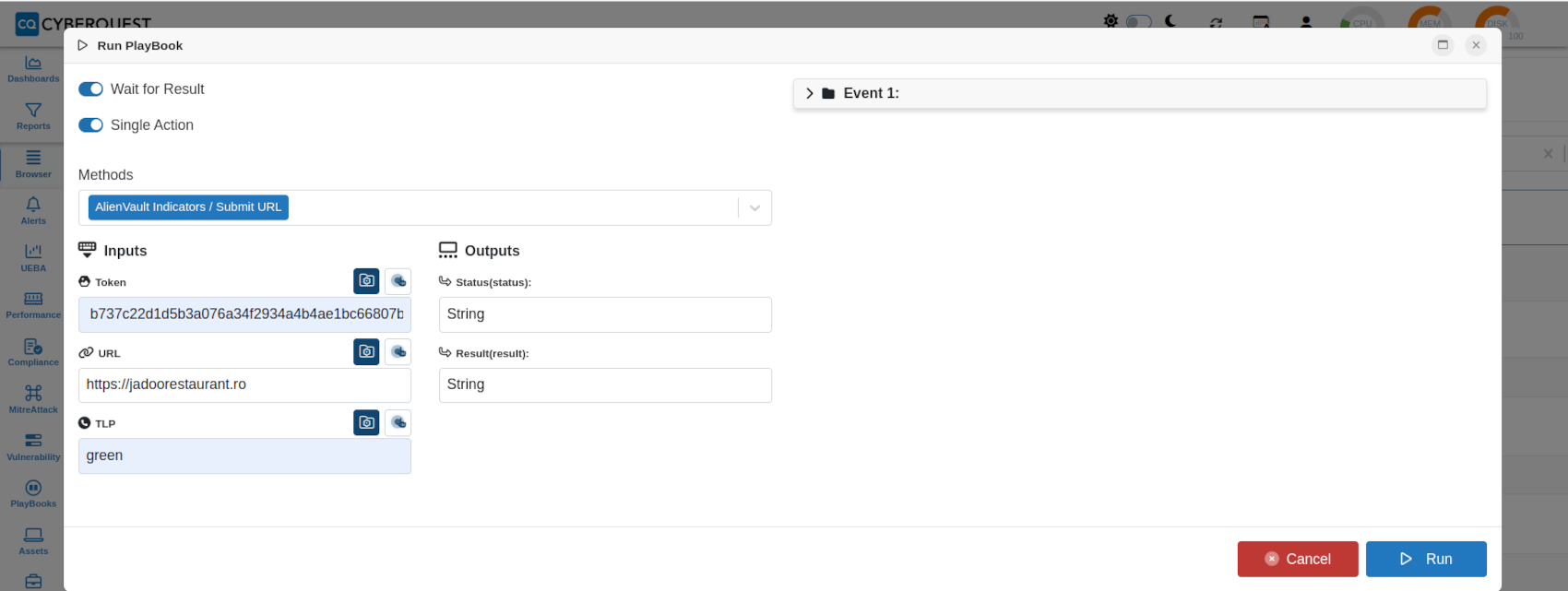This screenshot has height=591, width=1568.
Task: Click the Run button
Action: click(x=1426, y=559)
